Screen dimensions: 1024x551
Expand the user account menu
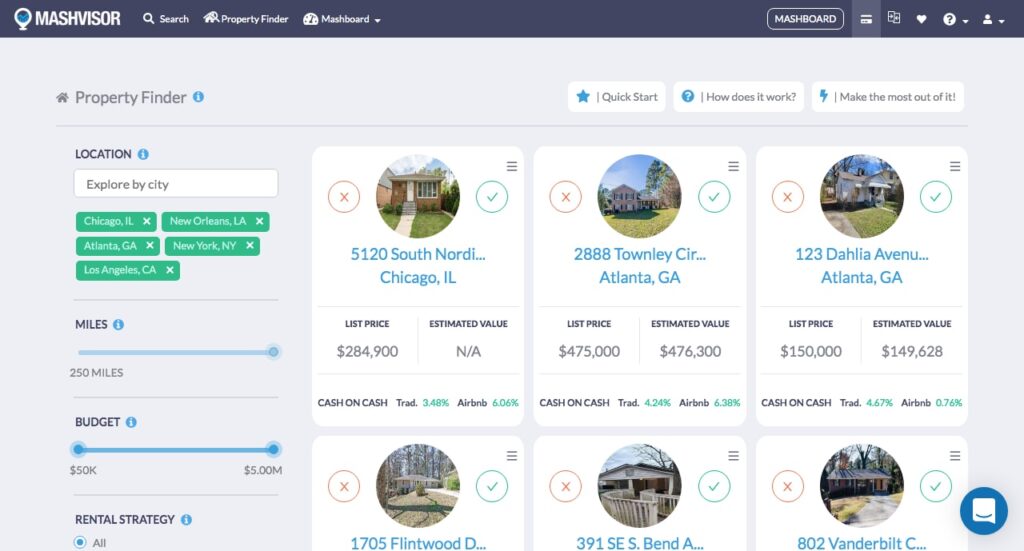993,20
